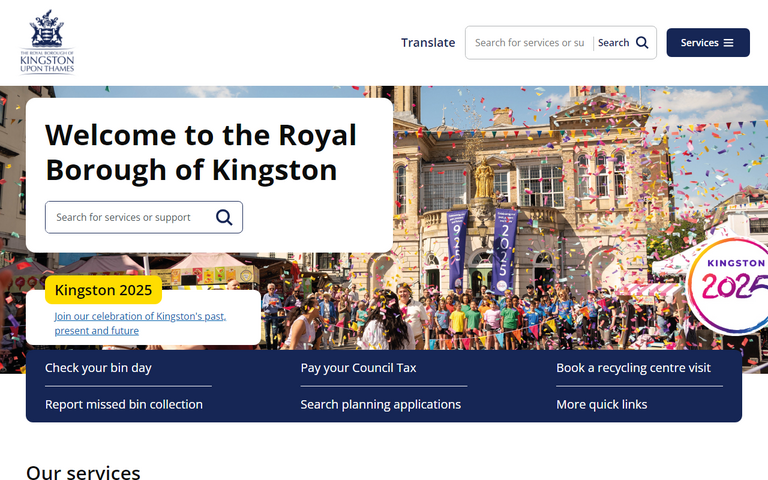Click the yellow Kingston 2025 label
This screenshot has height=480, width=768.
103,290
